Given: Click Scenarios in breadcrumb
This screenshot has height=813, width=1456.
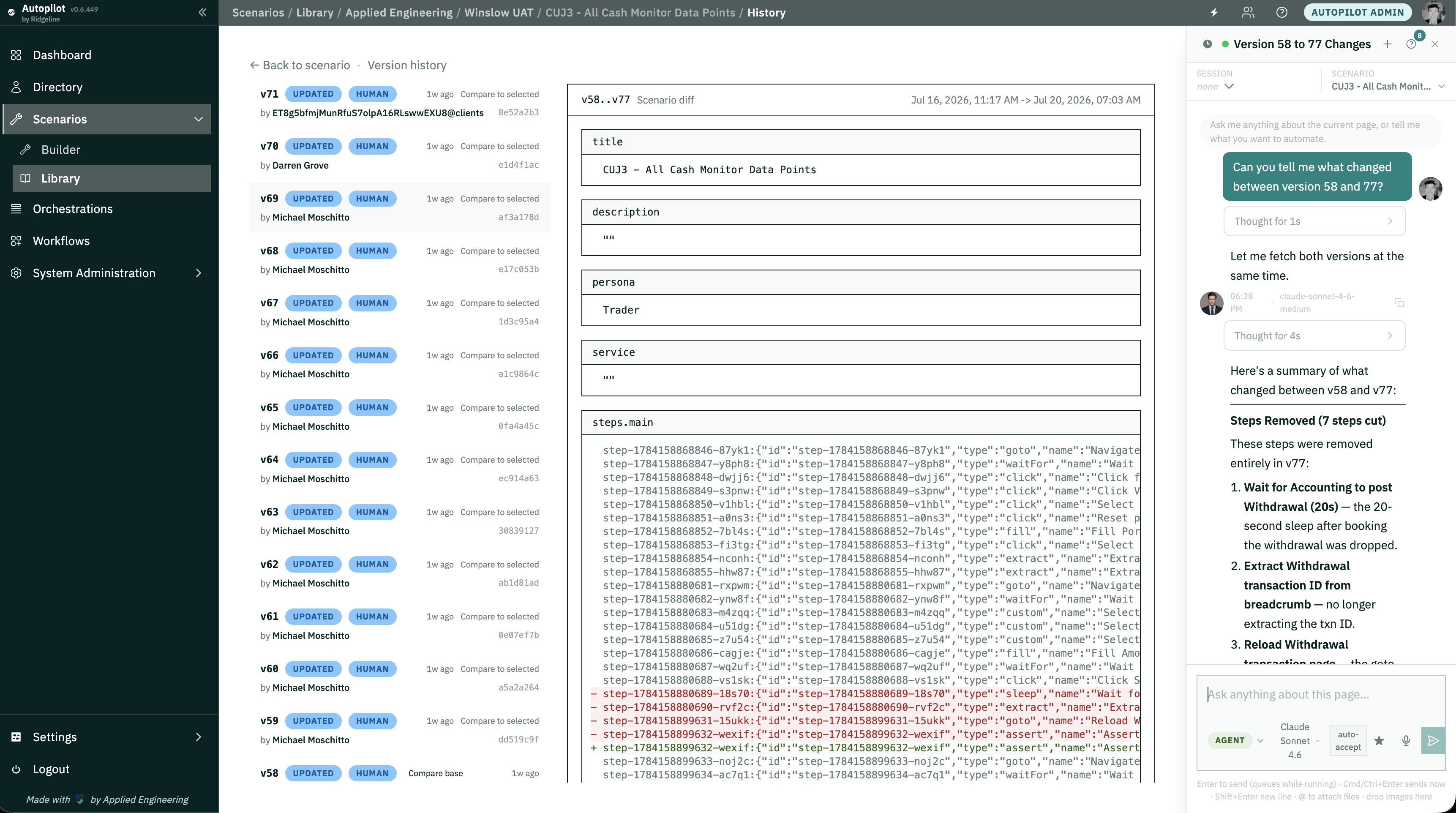Looking at the screenshot, I should coord(258,12).
